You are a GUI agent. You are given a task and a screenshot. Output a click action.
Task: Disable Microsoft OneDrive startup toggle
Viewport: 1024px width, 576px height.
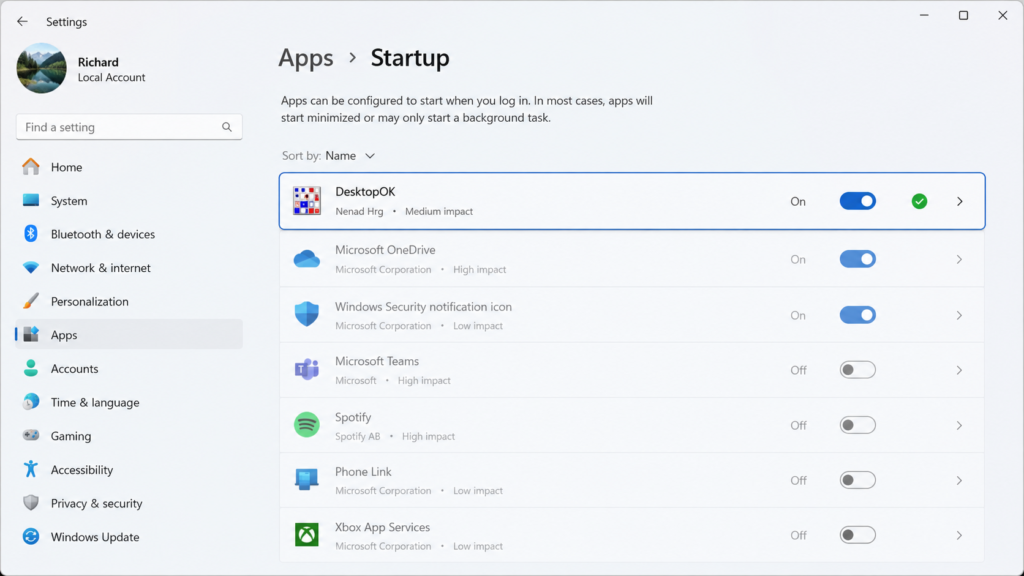pyautogui.click(x=857, y=259)
